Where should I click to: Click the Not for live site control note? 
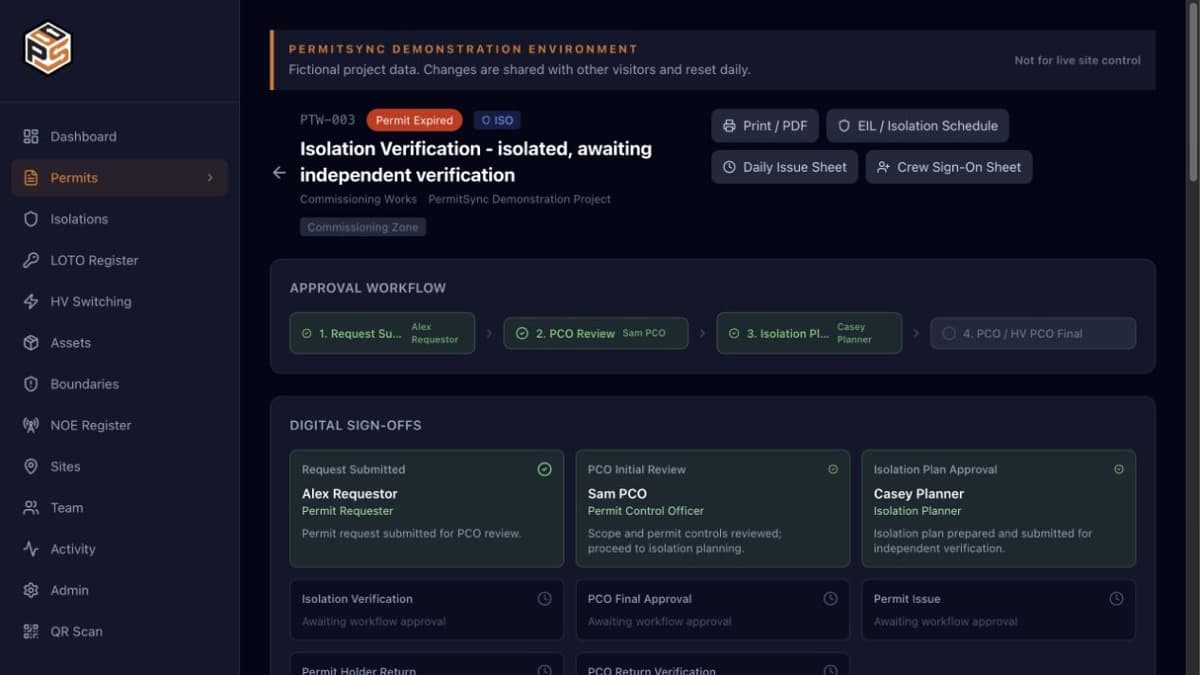click(x=1078, y=60)
